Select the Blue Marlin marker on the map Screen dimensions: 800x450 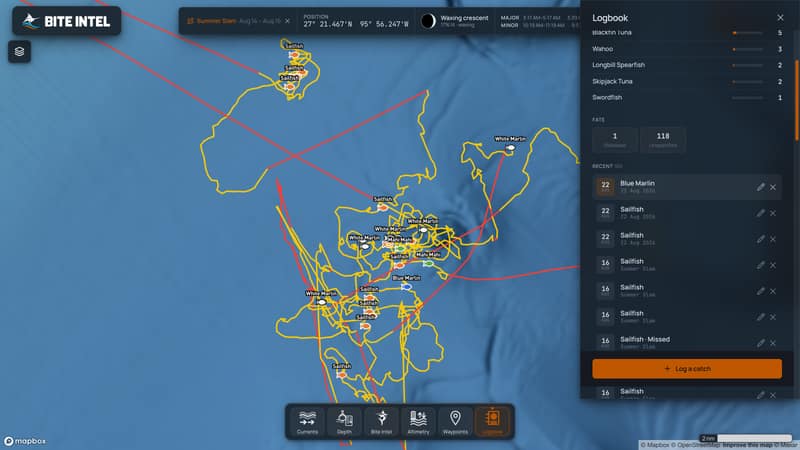(x=406, y=287)
